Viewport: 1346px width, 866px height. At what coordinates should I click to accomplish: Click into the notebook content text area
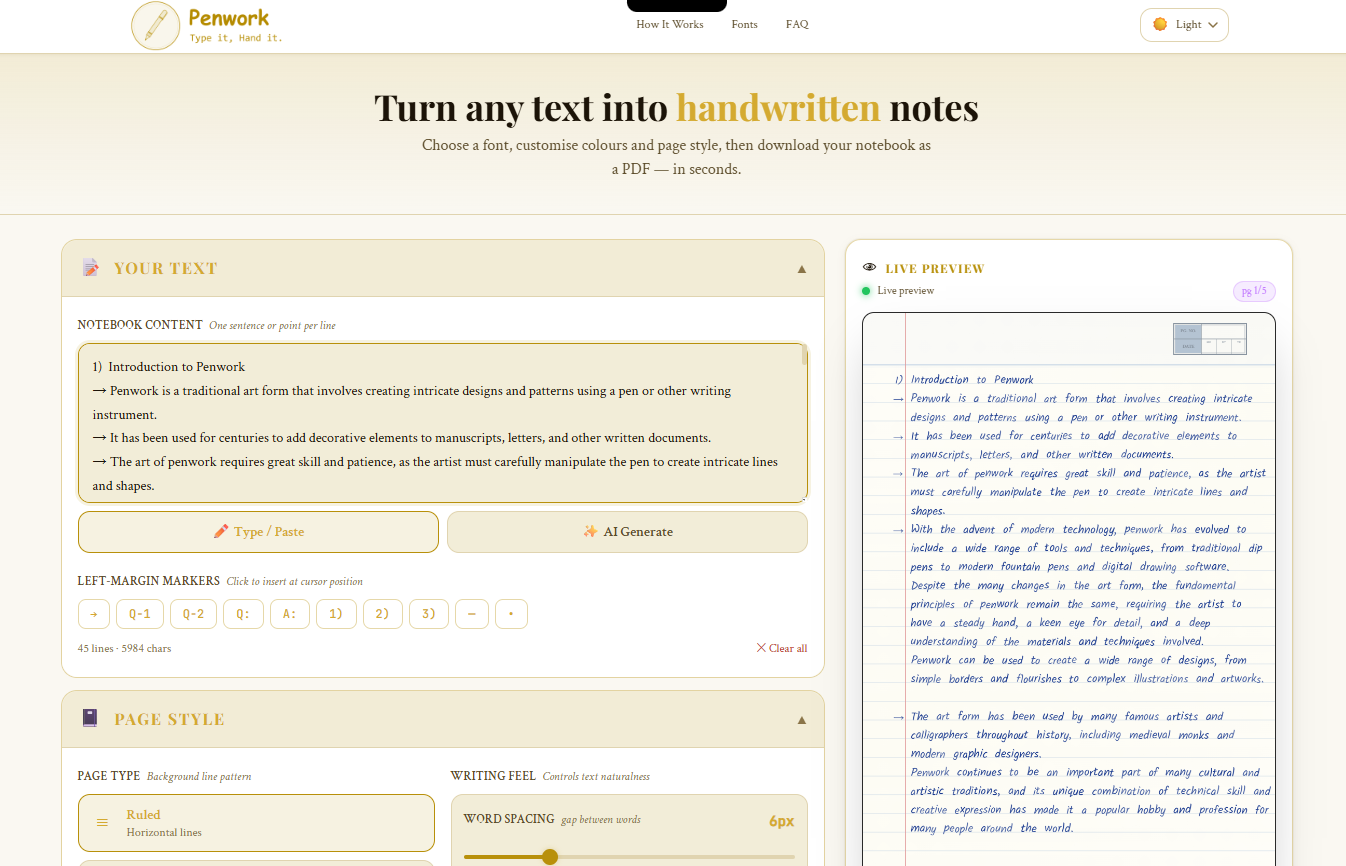tap(443, 423)
